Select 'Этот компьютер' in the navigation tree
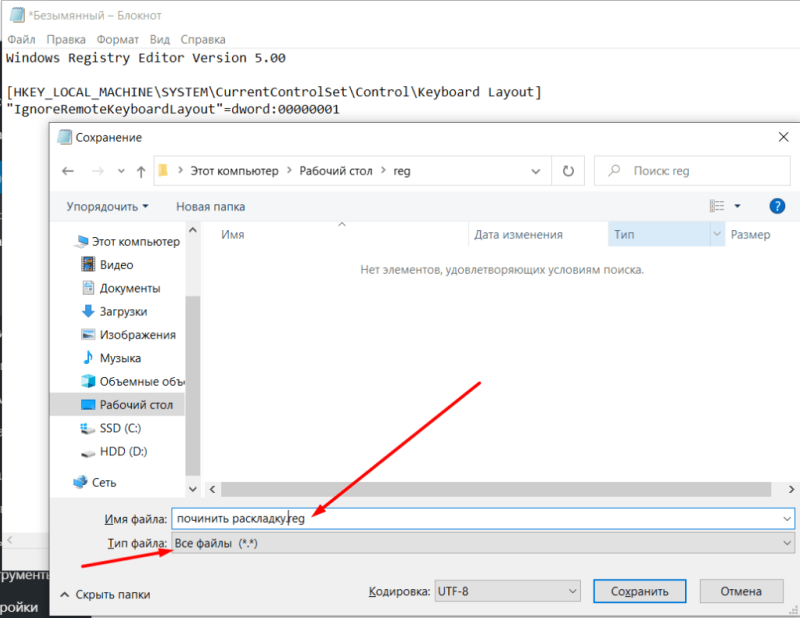Viewport: 800px width, 618px height. (128, 241)
